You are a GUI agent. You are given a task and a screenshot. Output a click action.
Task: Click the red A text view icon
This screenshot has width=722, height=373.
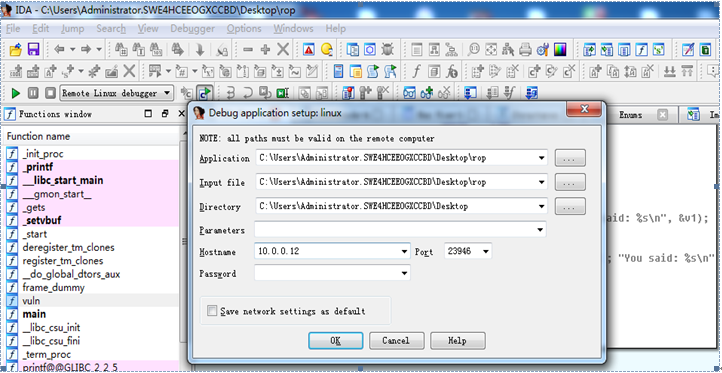[x=309, y=49]
